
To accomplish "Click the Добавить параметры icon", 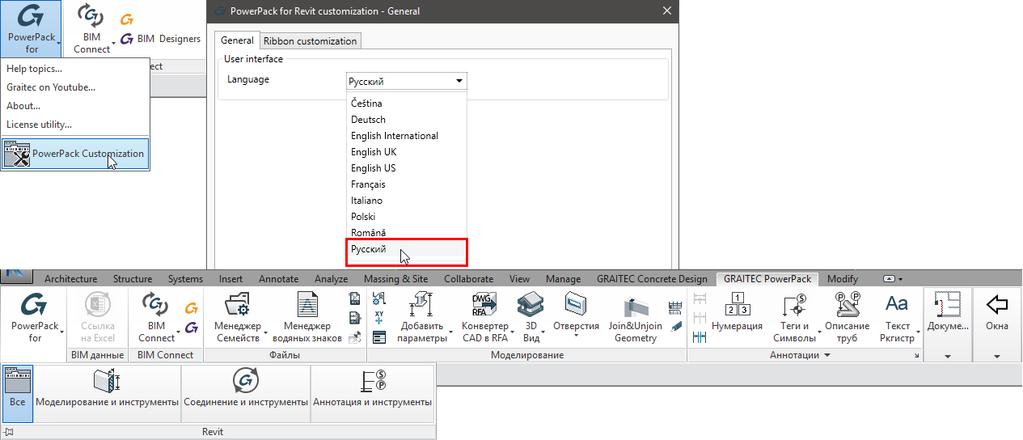I will click(x=421, y=304).
